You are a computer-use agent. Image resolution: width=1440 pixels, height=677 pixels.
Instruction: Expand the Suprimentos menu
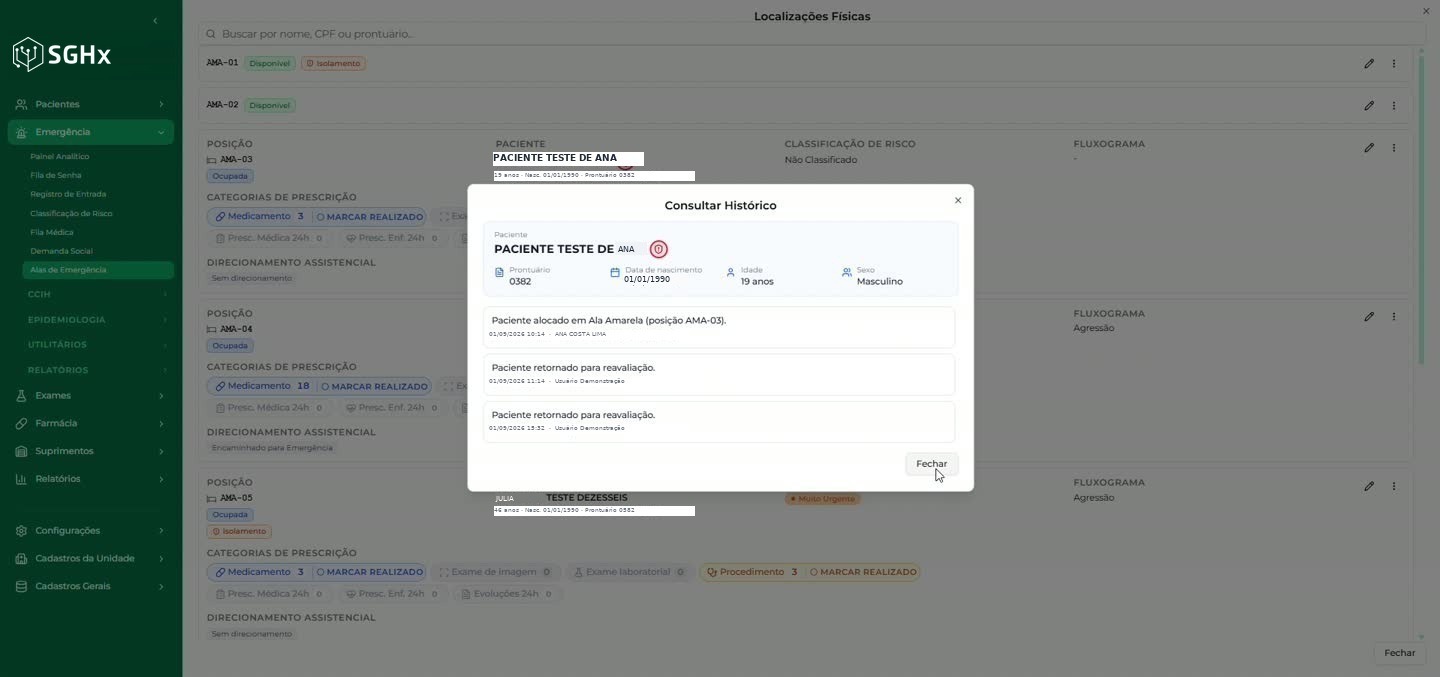pos(90,451)
